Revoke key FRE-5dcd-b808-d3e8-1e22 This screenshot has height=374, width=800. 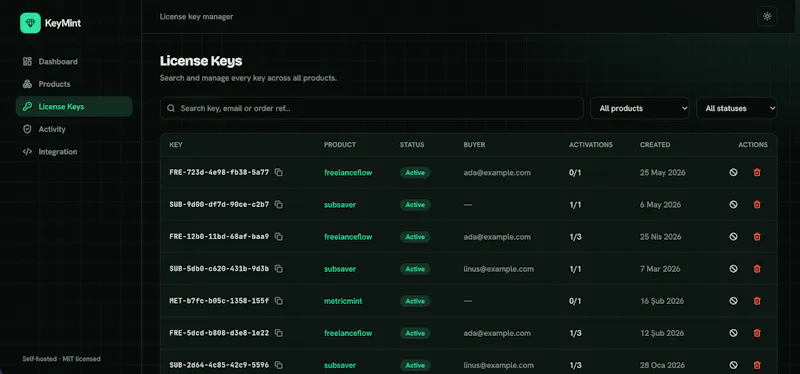(x=733, y=333)
